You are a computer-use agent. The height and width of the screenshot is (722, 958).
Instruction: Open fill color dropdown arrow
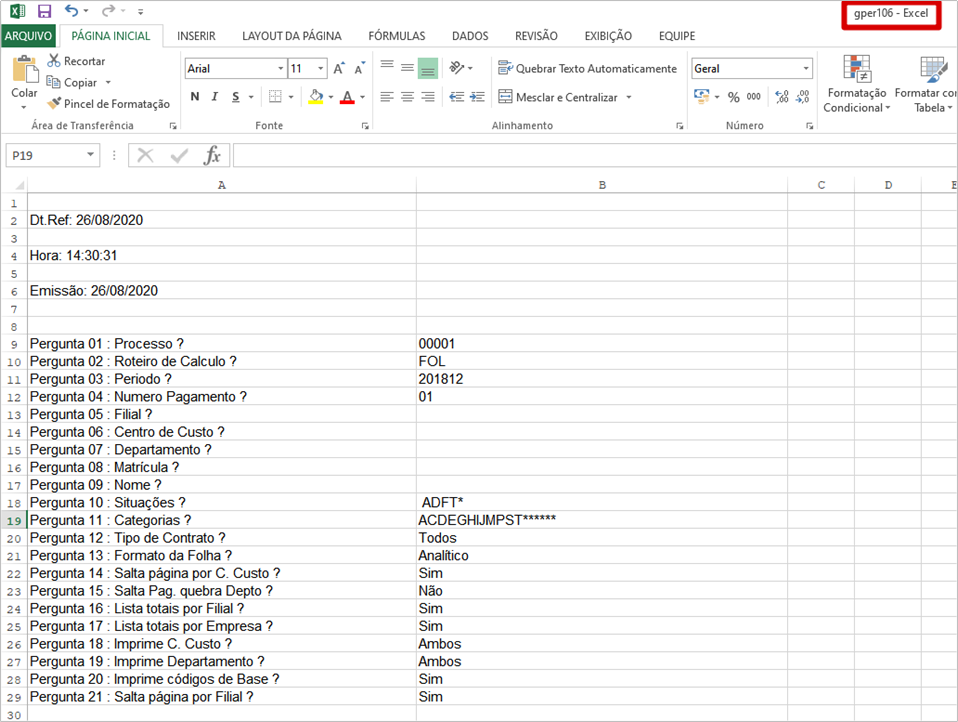(x=331, y=97)
